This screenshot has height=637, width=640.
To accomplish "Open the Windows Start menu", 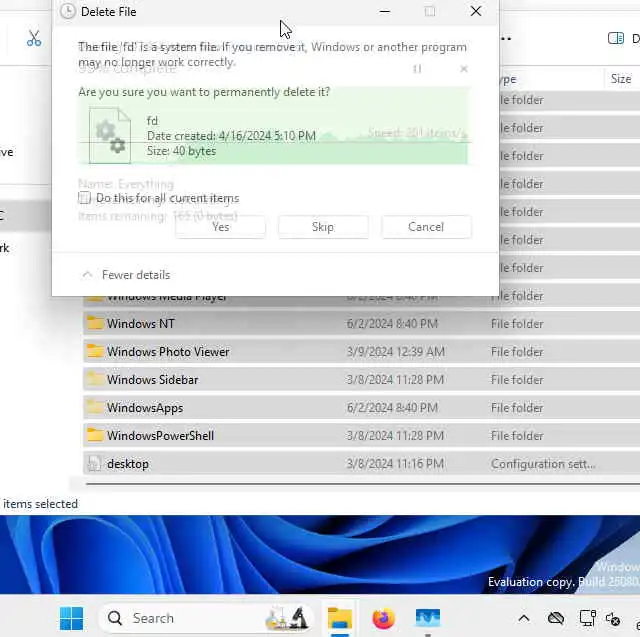I will [x=71, y=618].
